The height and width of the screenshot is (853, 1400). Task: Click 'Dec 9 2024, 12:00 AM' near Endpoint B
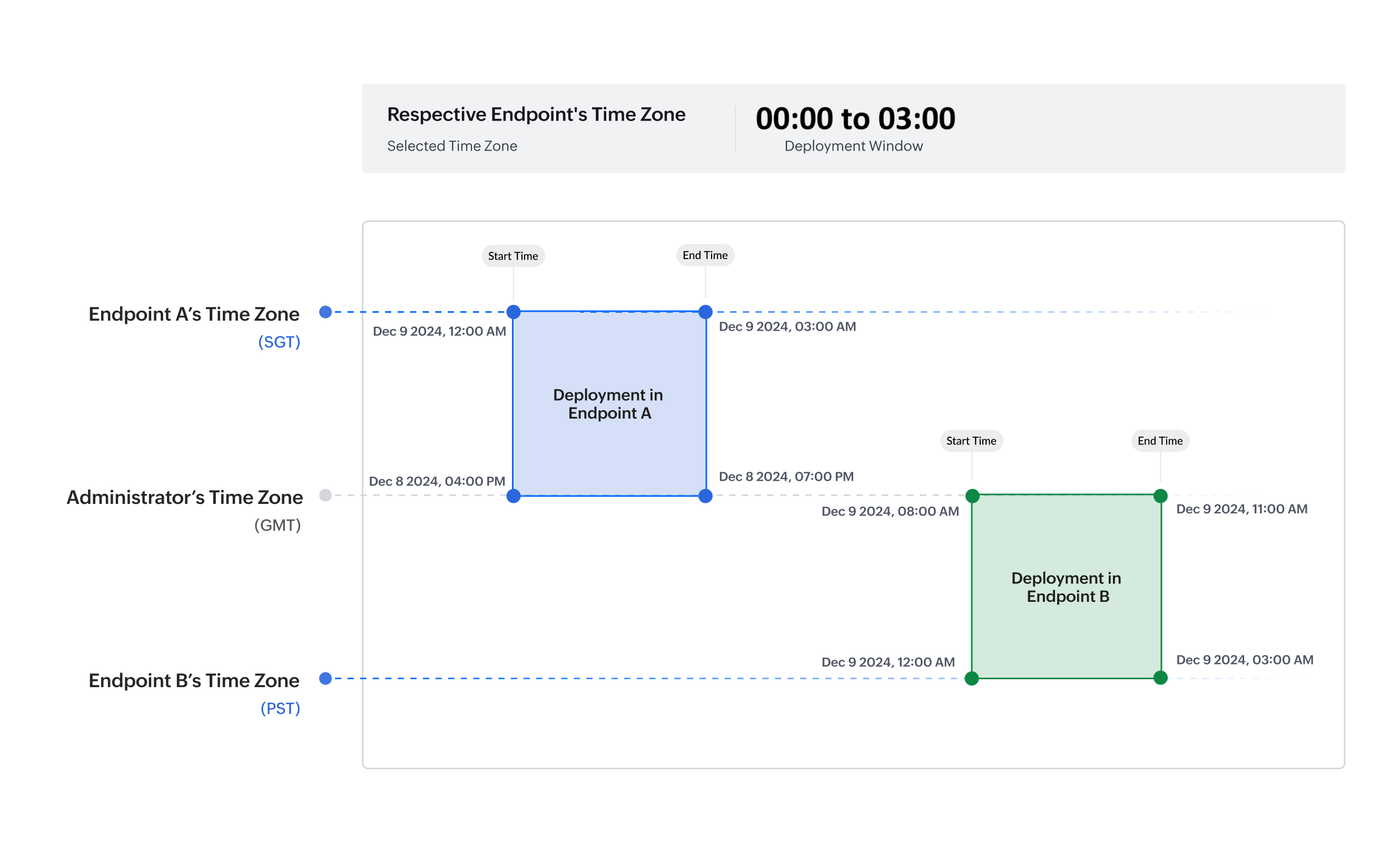[x=888, y=662]
